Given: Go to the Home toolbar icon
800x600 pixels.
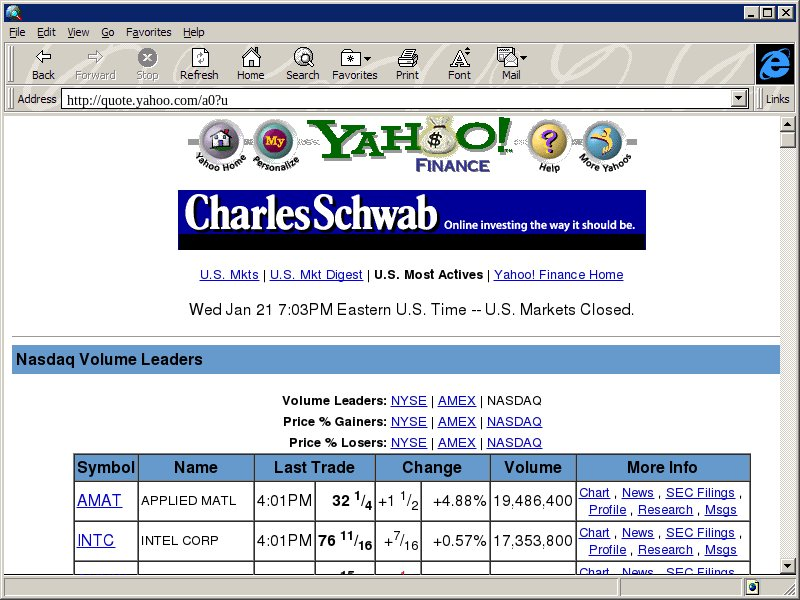Looking at the screenshot, I should point(250,64).
